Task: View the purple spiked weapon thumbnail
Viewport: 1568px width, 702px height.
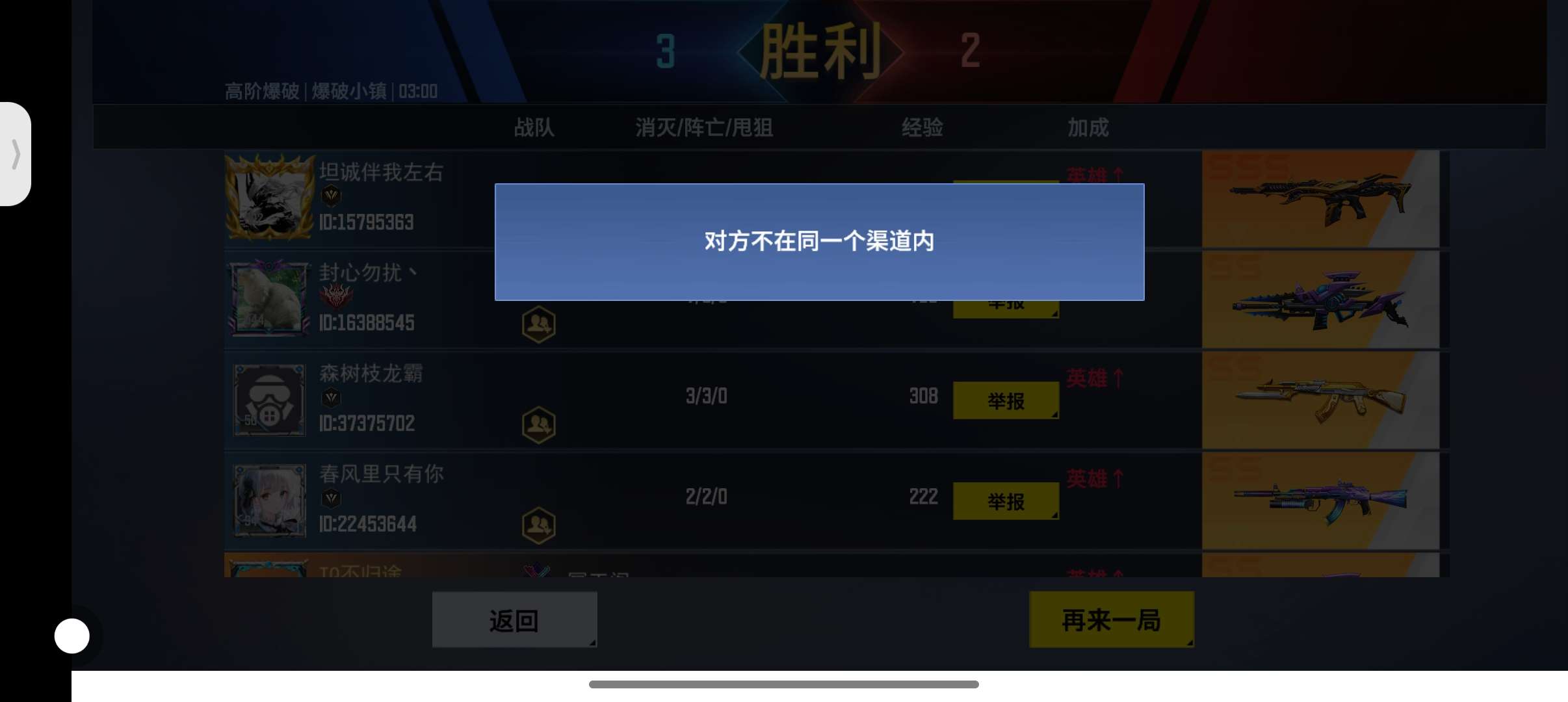Action: tap(1320, 299)
